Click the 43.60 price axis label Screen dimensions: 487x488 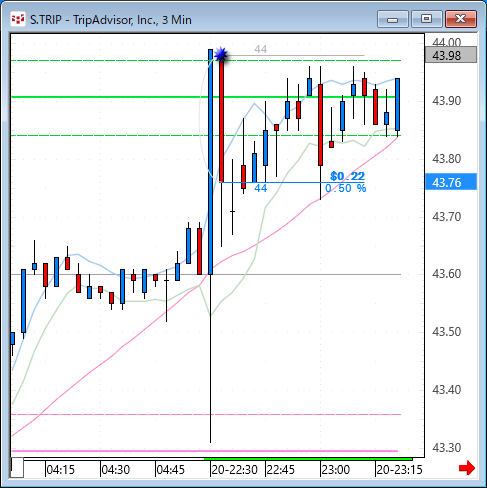(447, 274)
